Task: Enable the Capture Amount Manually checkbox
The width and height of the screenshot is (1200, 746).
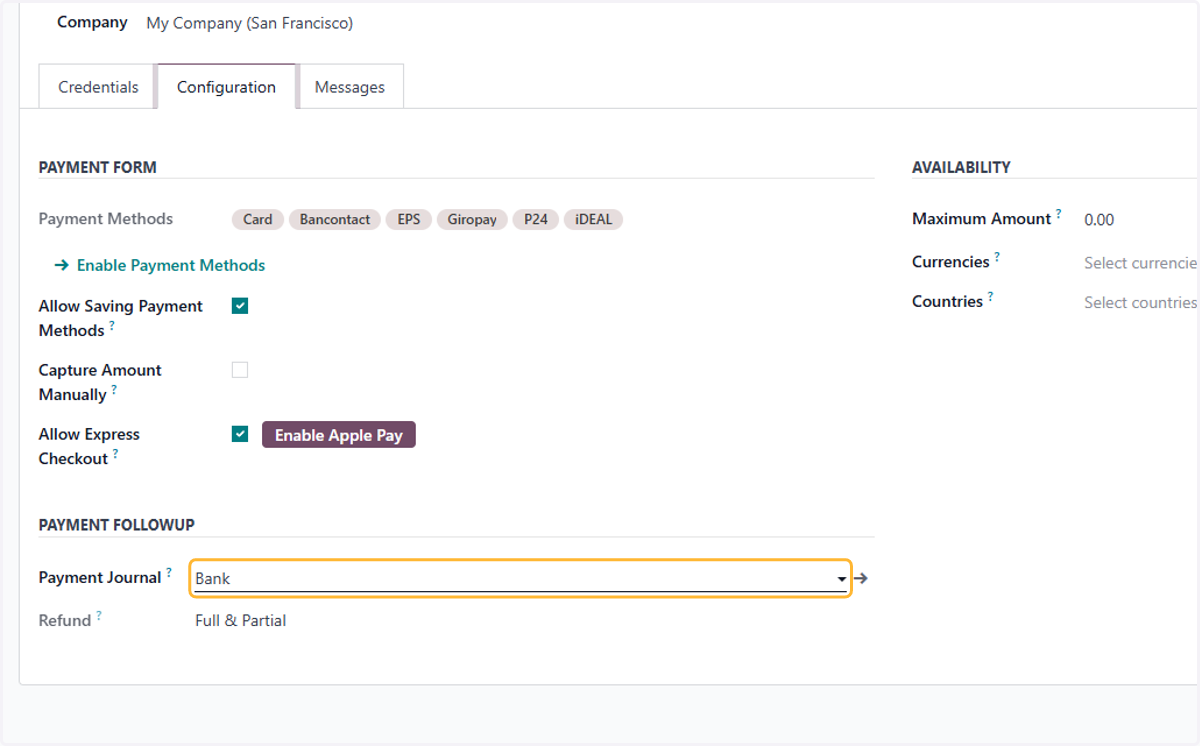Action: click(x=240, y=370)
